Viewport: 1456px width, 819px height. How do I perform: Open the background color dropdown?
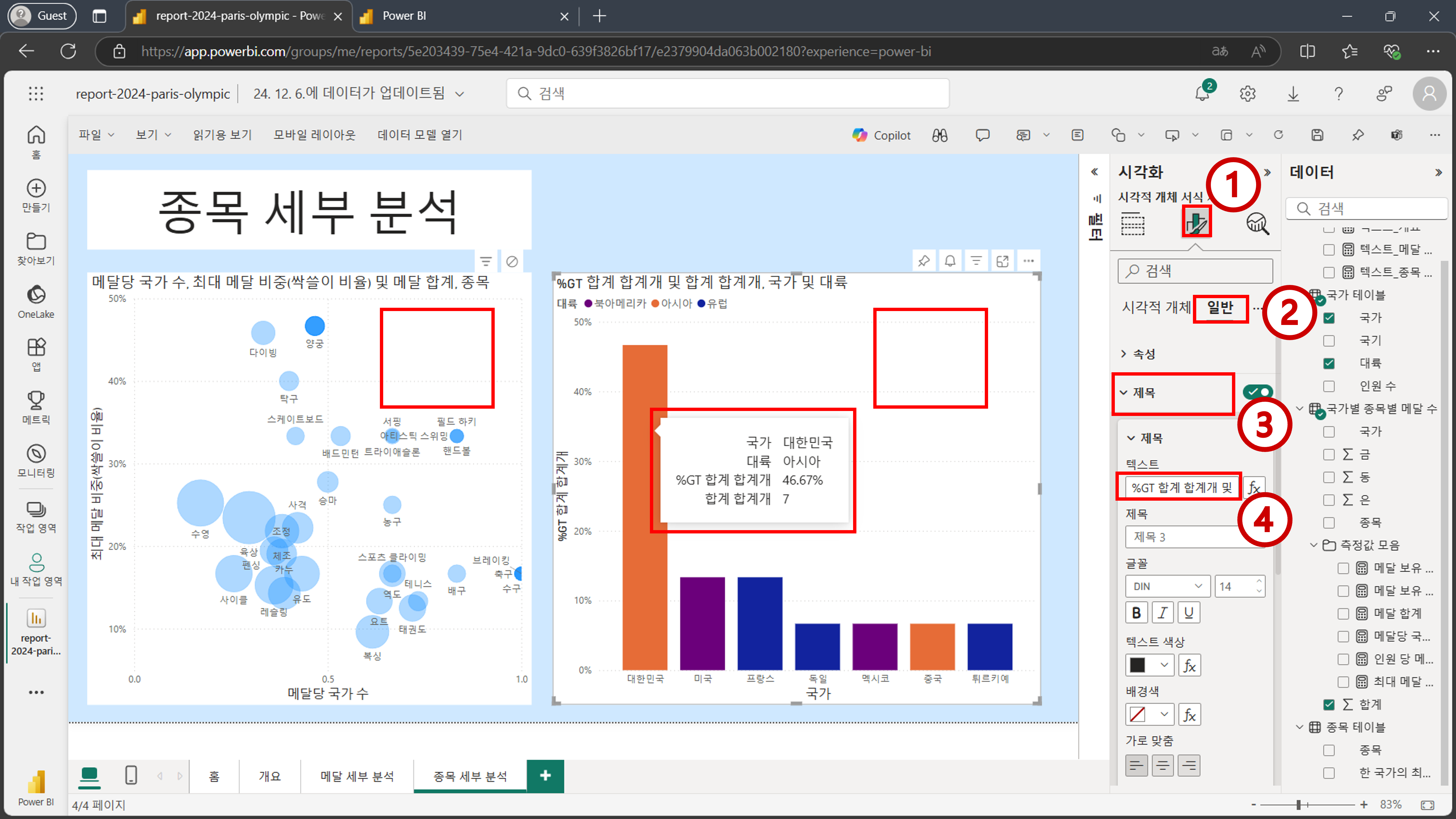point(1164,714)
